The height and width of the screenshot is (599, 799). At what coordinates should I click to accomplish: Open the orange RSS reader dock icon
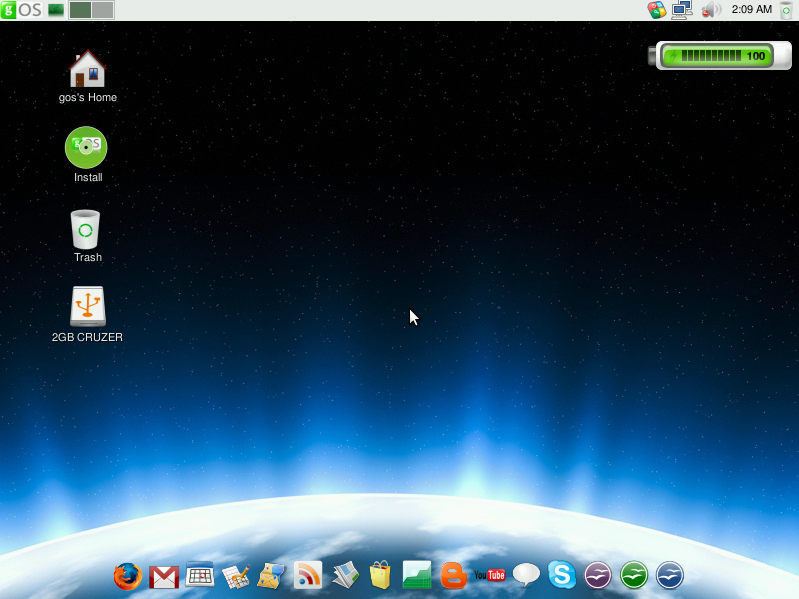point(308,576)
